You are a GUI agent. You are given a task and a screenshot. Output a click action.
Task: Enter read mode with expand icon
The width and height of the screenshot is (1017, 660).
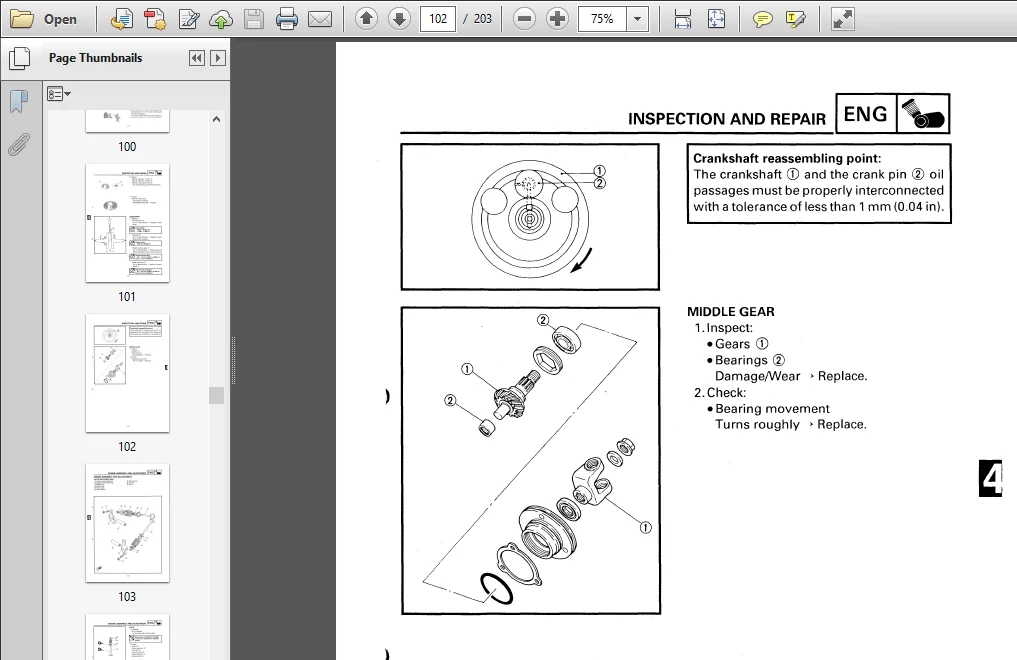pyautogui.click(x=842, y=19)
